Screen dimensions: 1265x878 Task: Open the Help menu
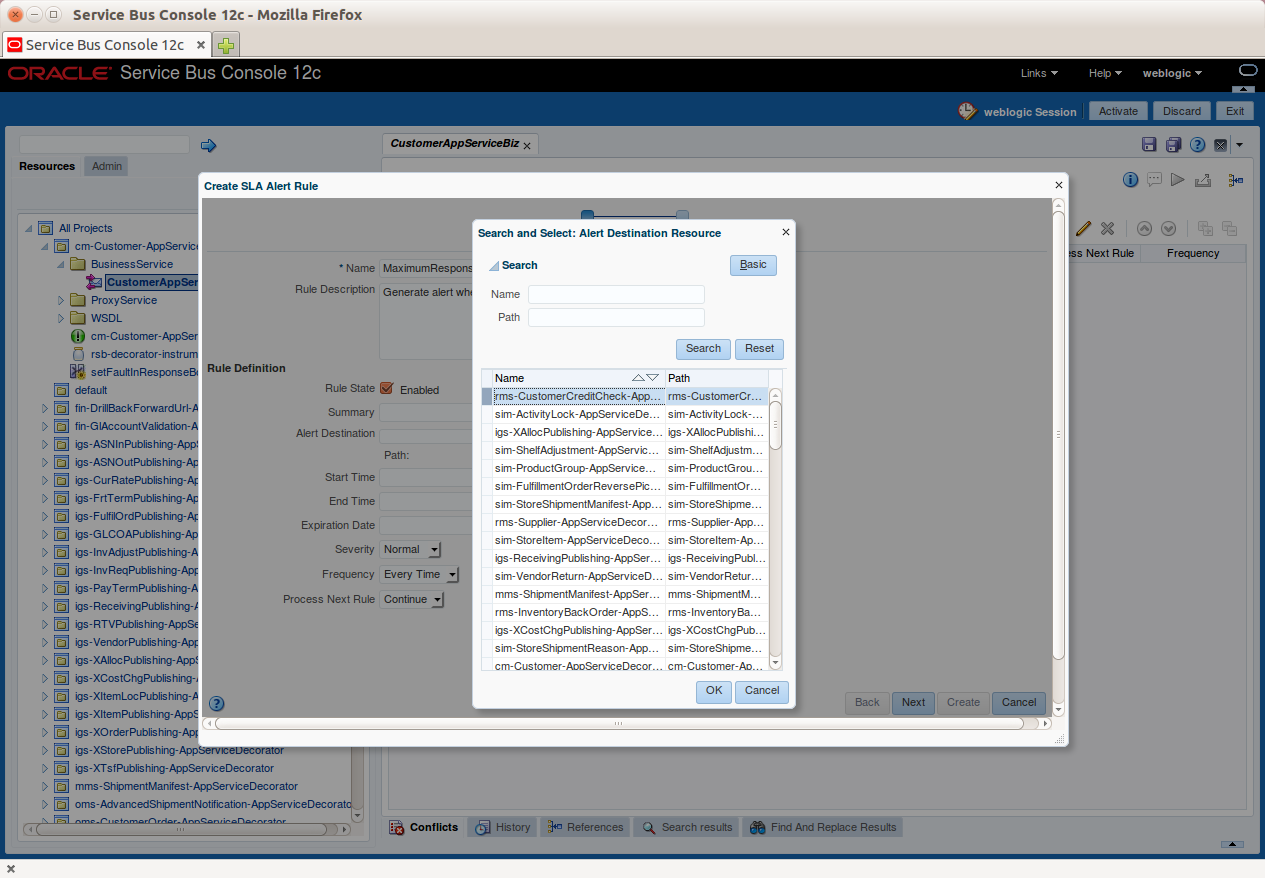(x=1105, y=73)
